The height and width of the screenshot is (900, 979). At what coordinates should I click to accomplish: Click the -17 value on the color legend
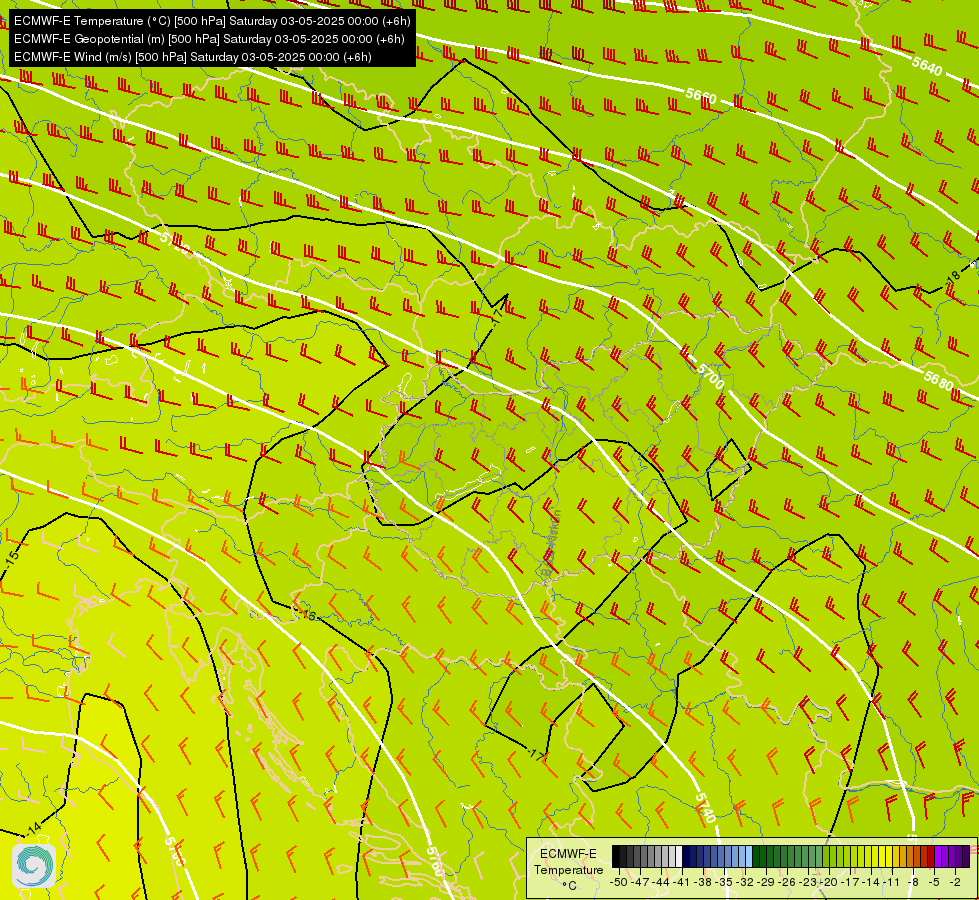pyautogui.click(x=851, y=882)
